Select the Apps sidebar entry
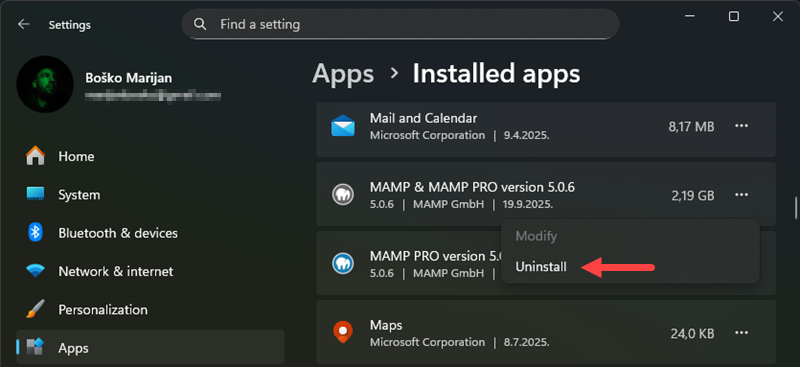800x367 pixels. click(x=150, y=347)
